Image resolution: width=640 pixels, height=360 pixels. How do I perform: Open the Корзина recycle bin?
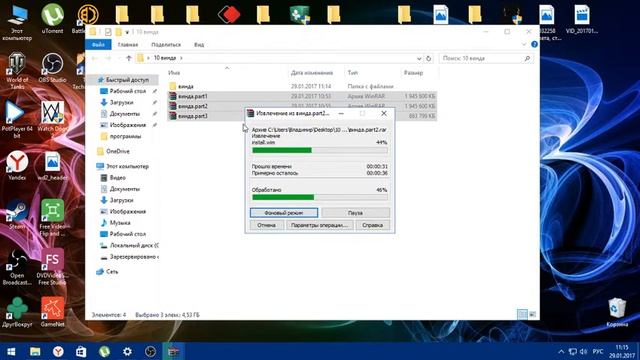point(617,312)
